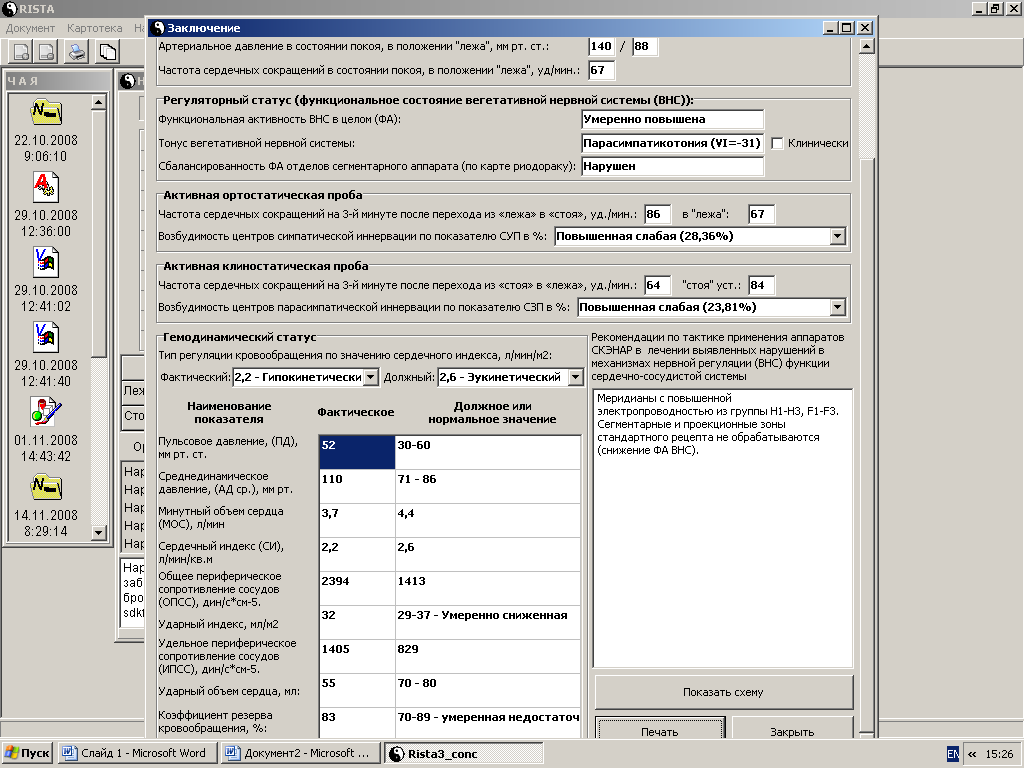Click the circulation reserve coefficient cell 83
This screenshot has height=768, width=1024.
click(x=357, y=724)
